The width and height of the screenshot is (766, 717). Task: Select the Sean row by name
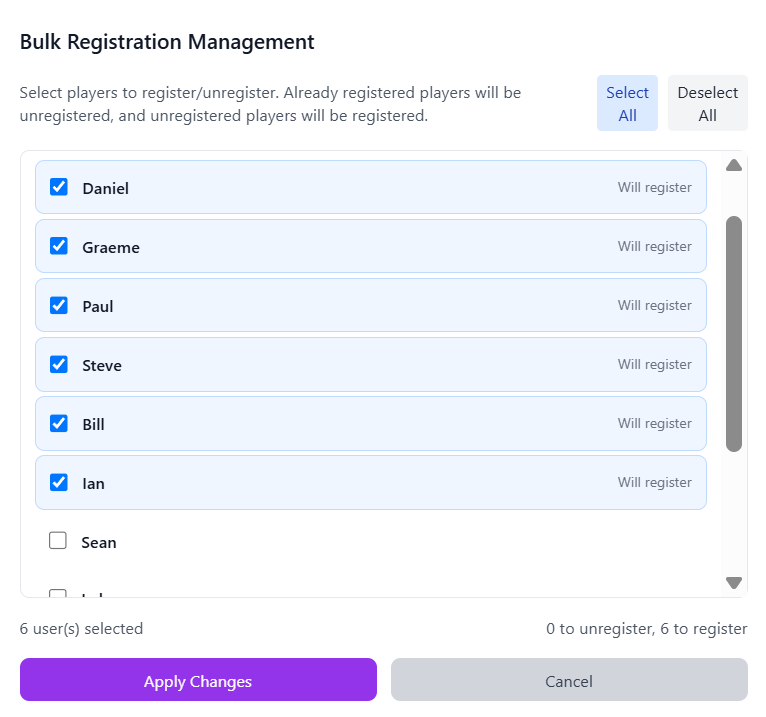click(x=99, y=542)
